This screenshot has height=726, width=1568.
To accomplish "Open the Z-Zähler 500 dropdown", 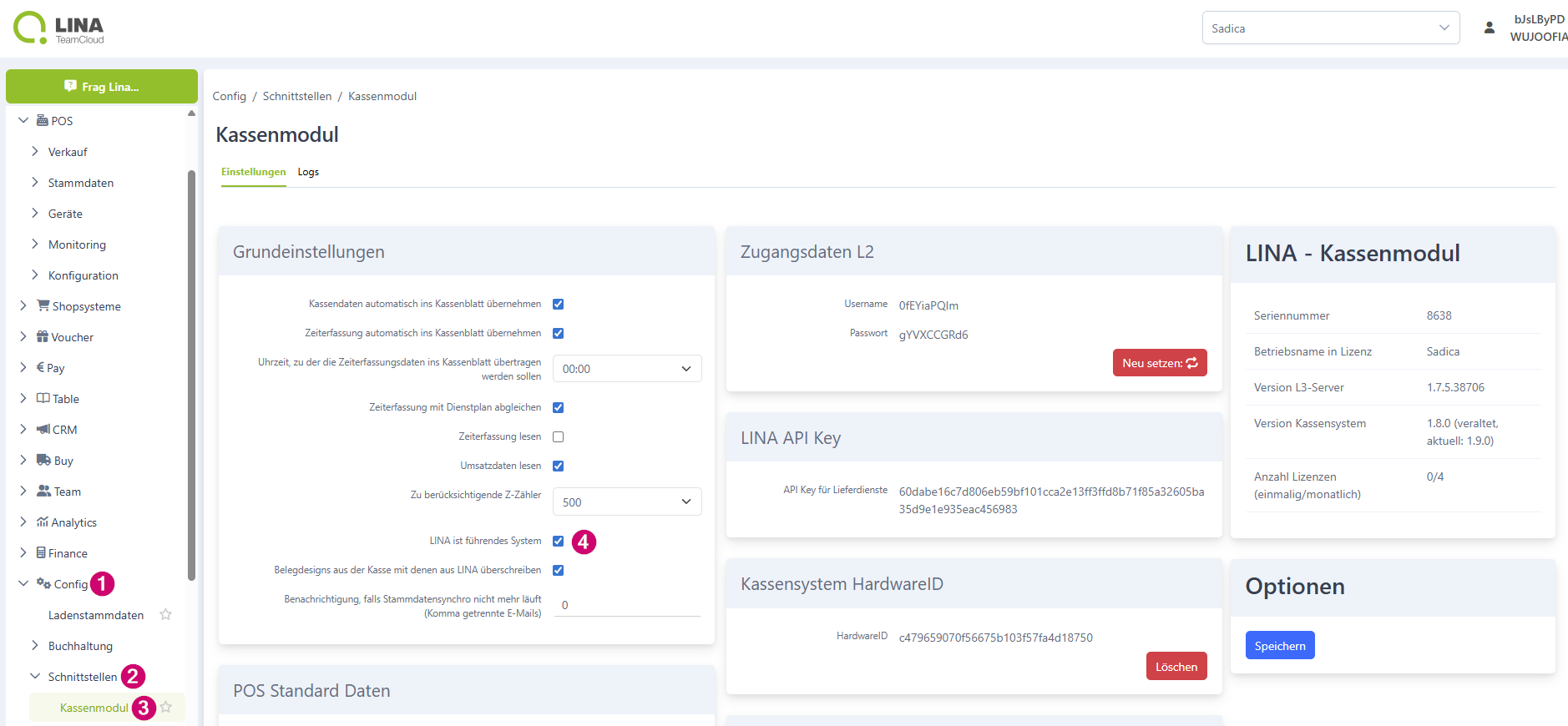I will [627, 502].
